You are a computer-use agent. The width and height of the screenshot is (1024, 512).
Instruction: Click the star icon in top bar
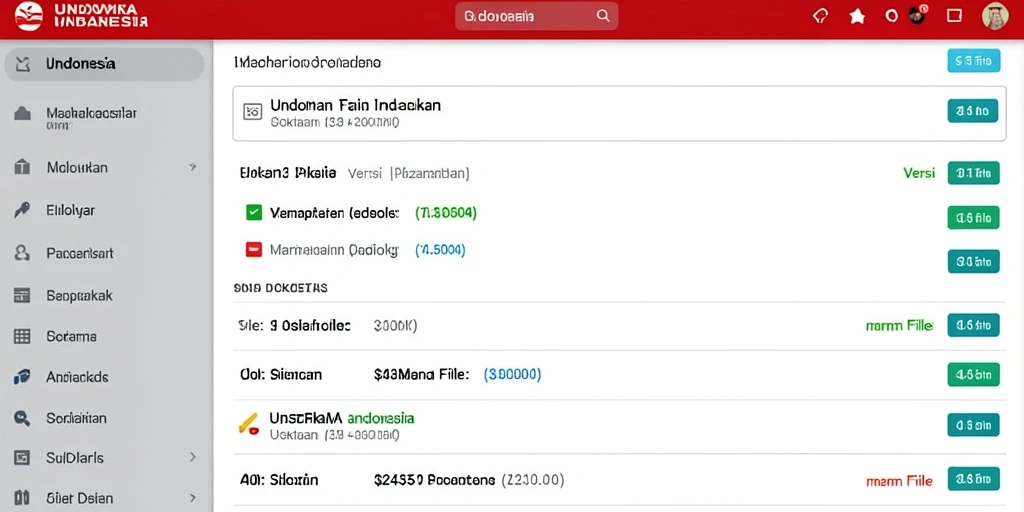857,16
